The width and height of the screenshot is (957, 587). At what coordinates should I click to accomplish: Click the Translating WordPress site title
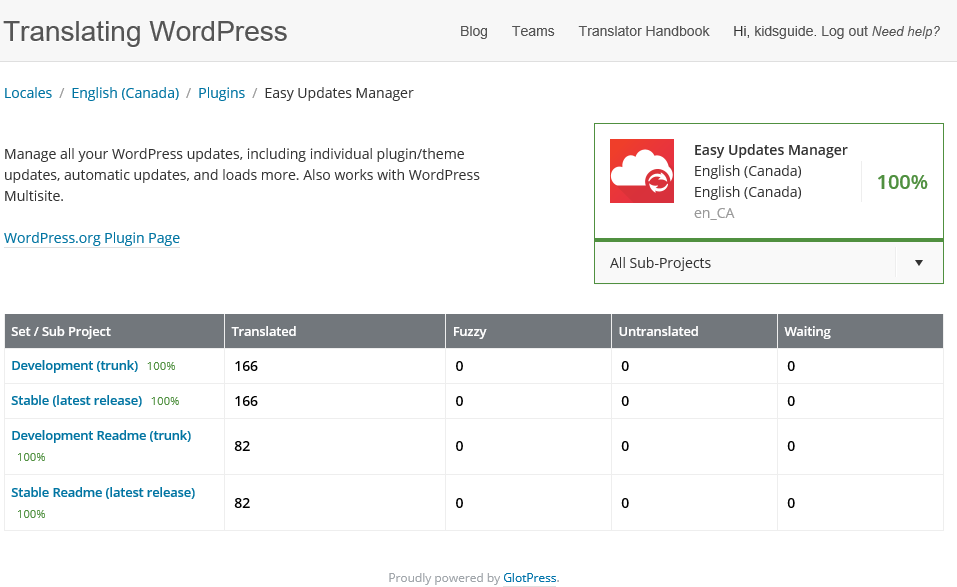[x=145, y=31]
